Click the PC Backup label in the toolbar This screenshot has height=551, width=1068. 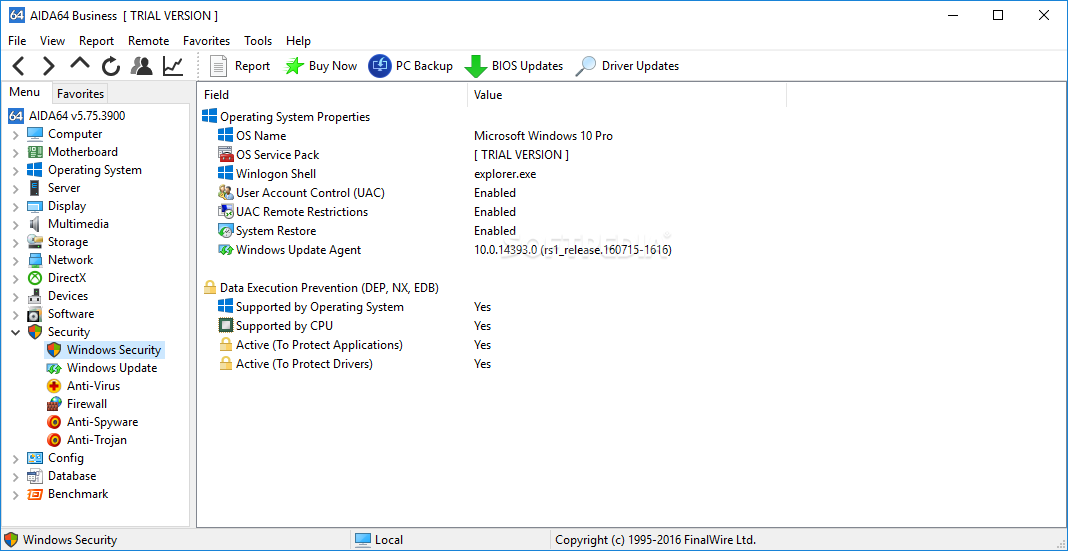point(424,66)
